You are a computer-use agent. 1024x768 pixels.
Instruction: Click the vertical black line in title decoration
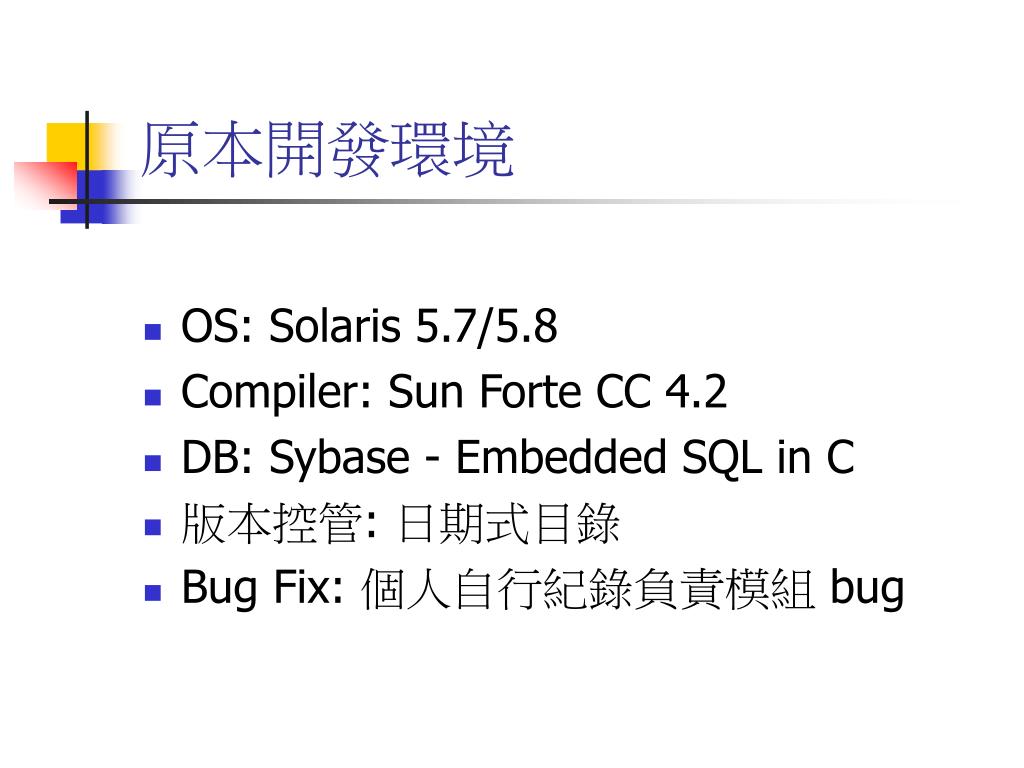pyautogui.click(x=87, y=170)
